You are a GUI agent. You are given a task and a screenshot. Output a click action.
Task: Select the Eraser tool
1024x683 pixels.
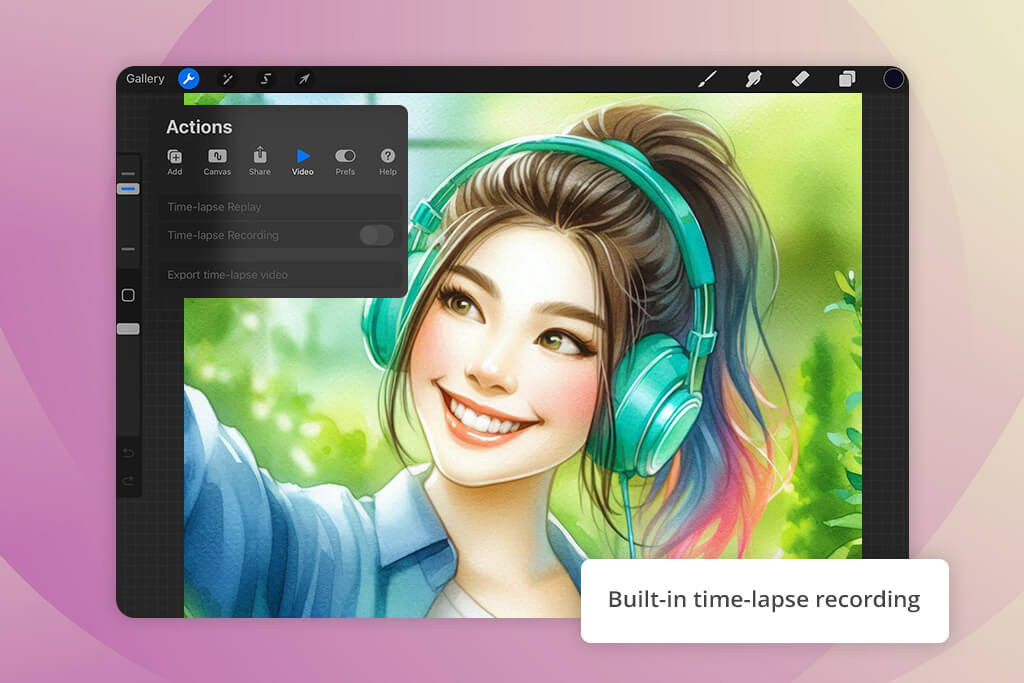pos(800,79)
